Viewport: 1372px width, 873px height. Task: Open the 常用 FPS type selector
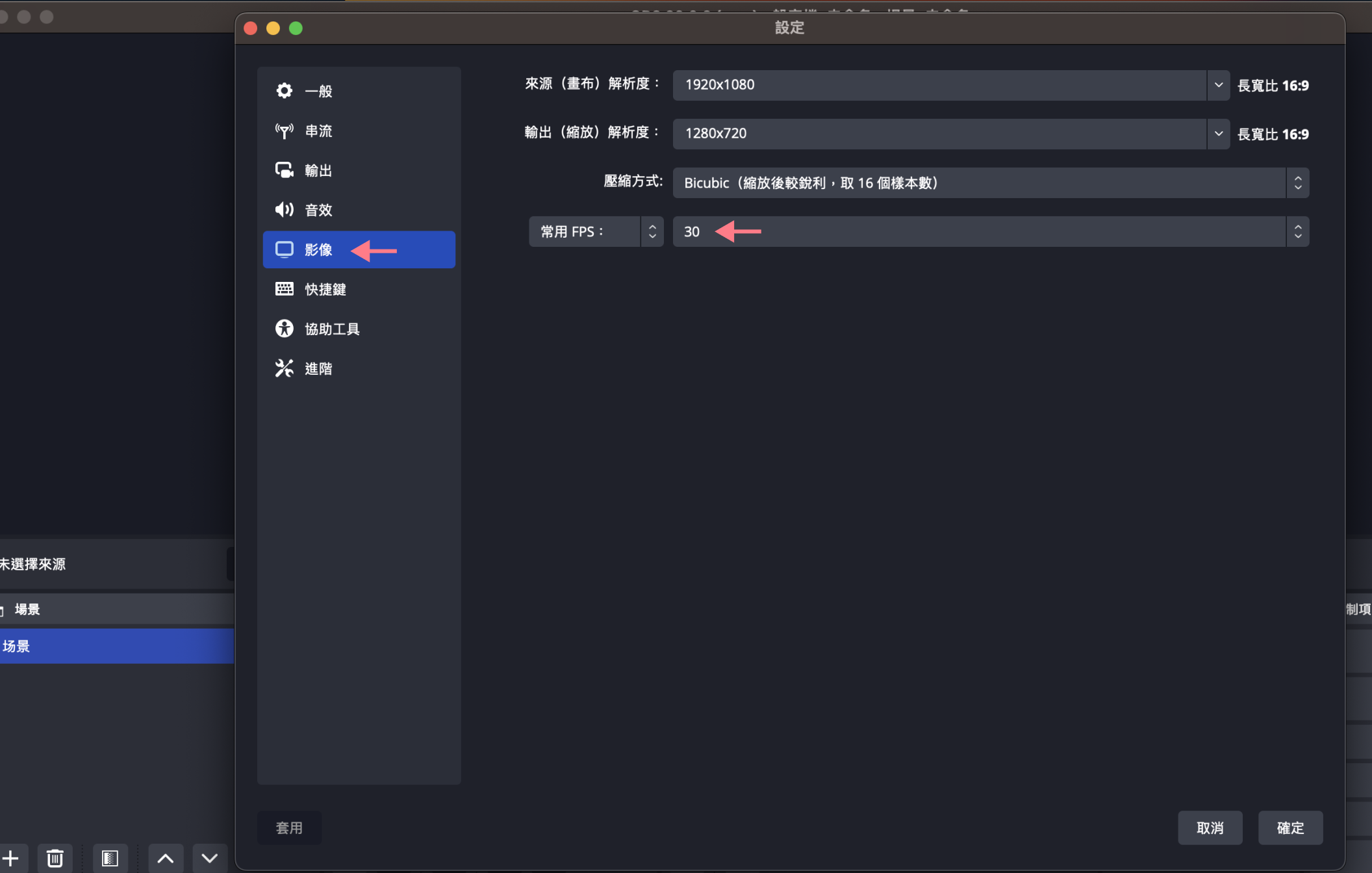[595, 231]
